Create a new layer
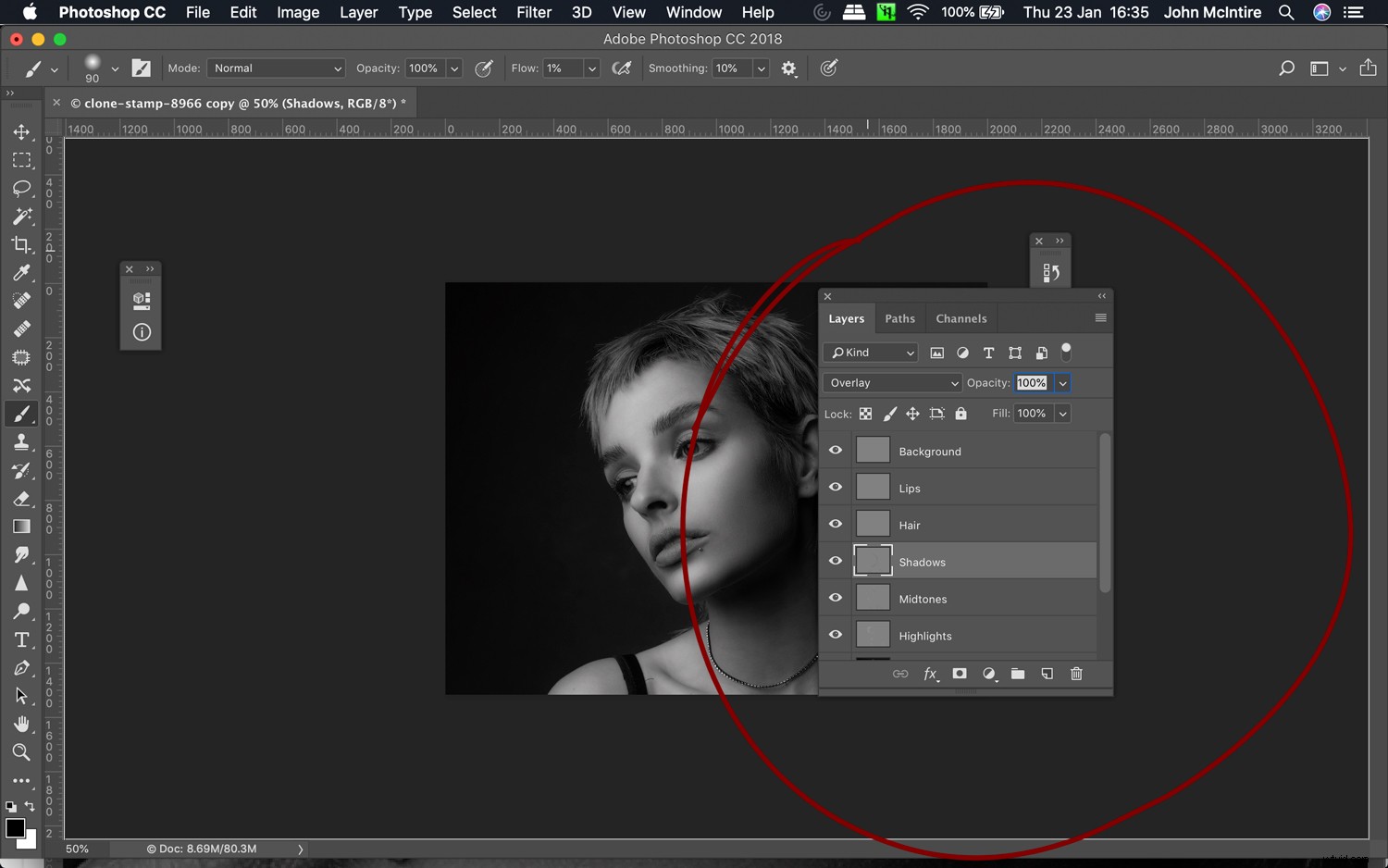The height and width of the screenshot is (868, 1388). coord(1047,674)
